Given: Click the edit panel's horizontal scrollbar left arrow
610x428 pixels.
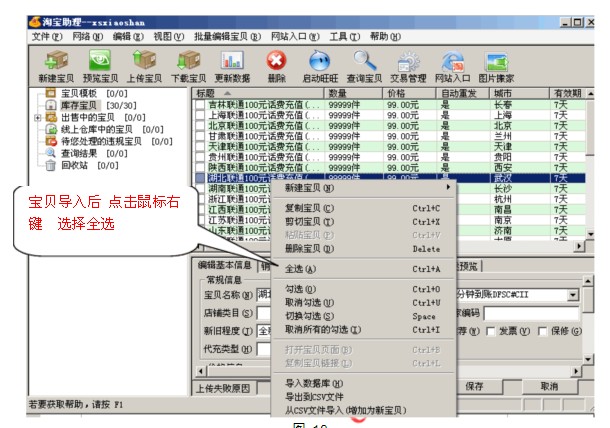Looking at the screenshot, I should (x=201, y=371).
